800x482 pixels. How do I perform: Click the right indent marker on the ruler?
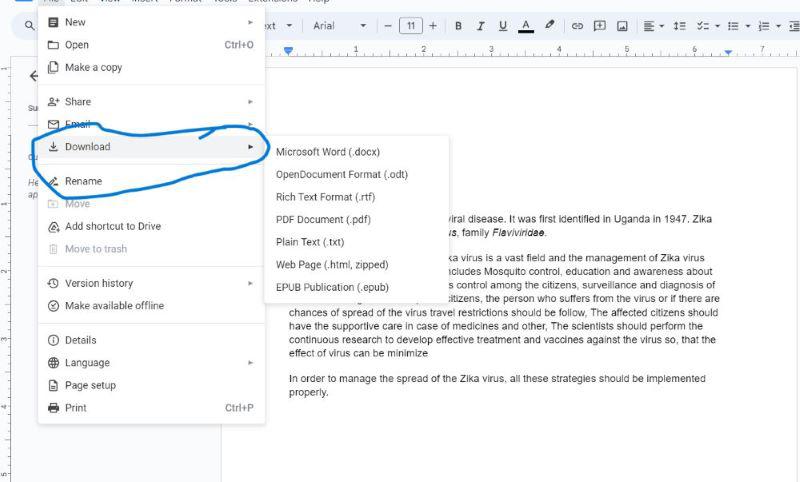[728, 52]
